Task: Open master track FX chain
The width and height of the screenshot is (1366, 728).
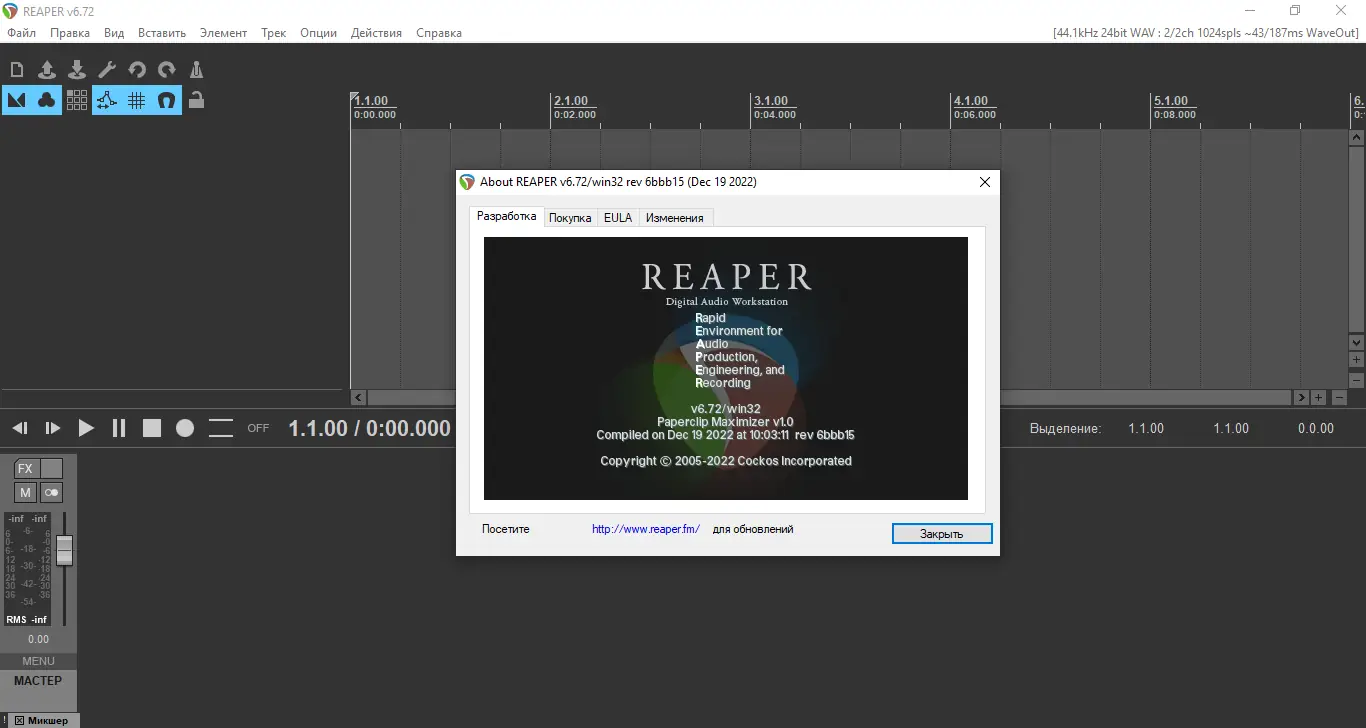Action: click(25, 469)
